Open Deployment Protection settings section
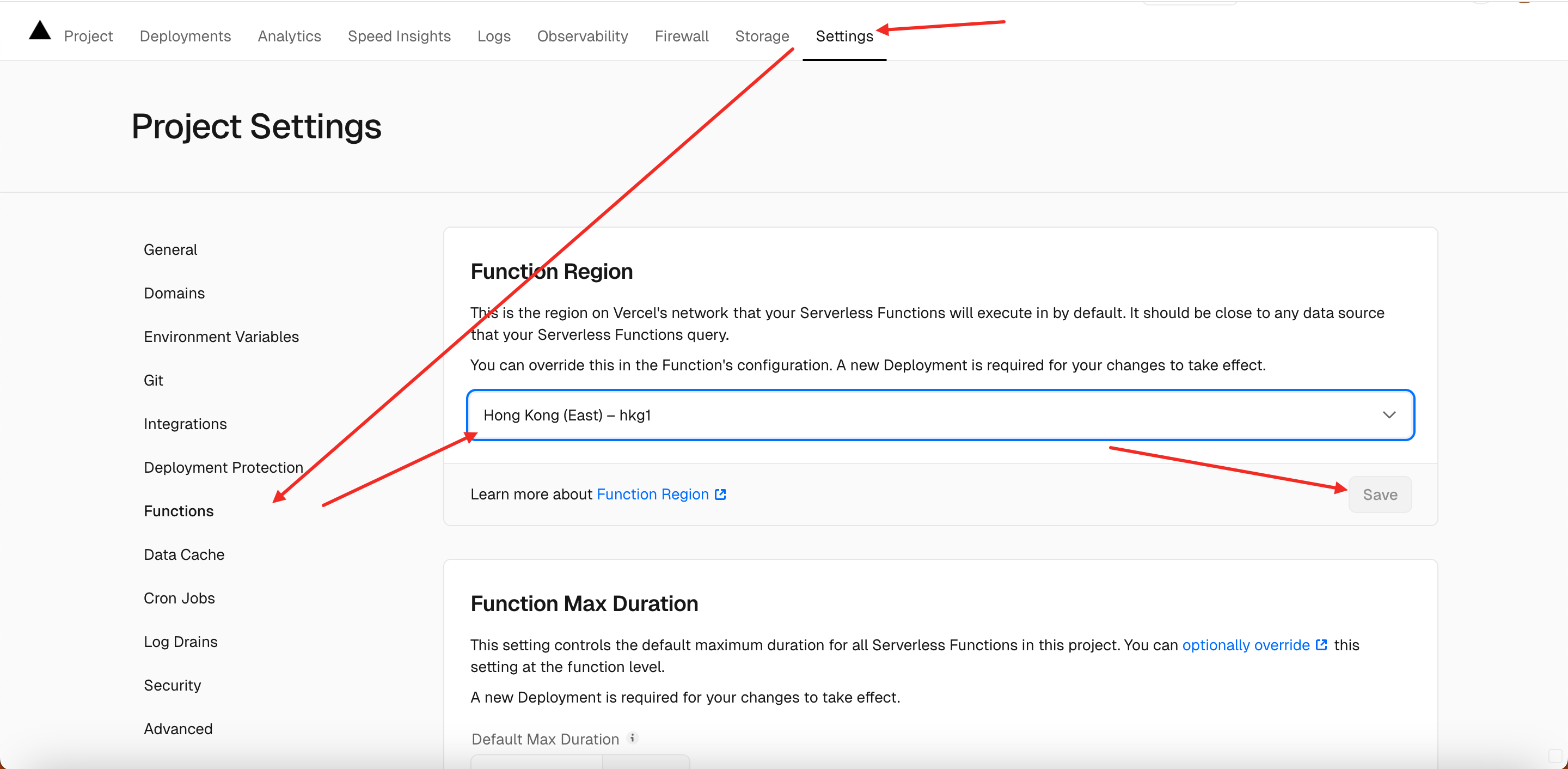Viewport: 1568px width, 769px height. (x=223, y=468)
